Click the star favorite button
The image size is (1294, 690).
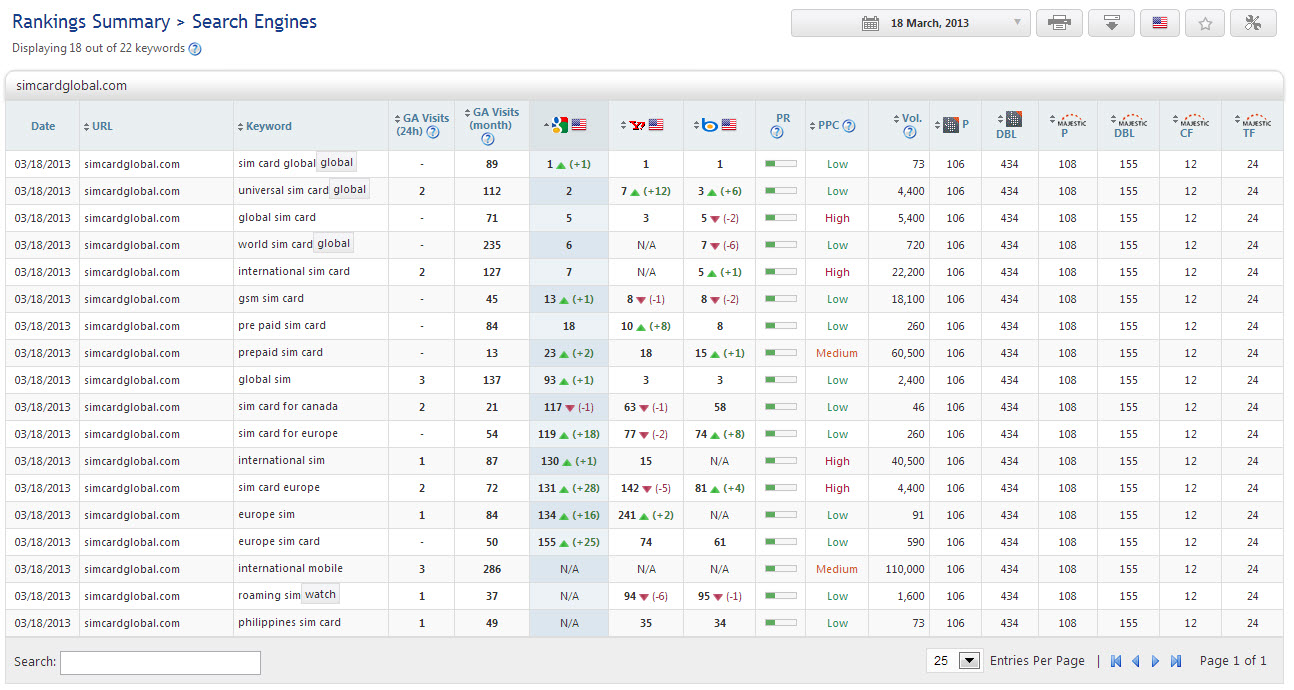coord(1205,23)
